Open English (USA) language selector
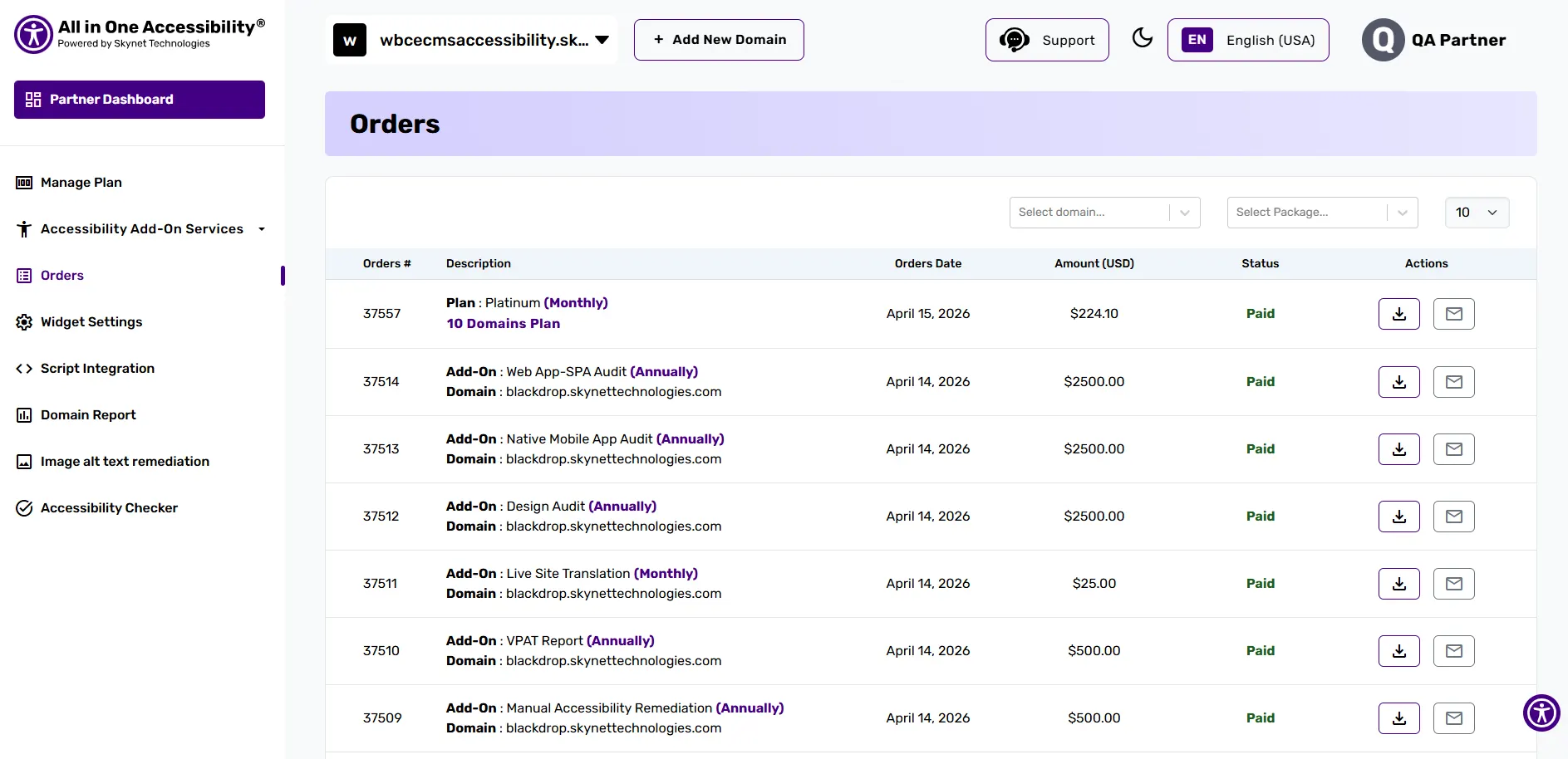 click(x=1248, y=40)
